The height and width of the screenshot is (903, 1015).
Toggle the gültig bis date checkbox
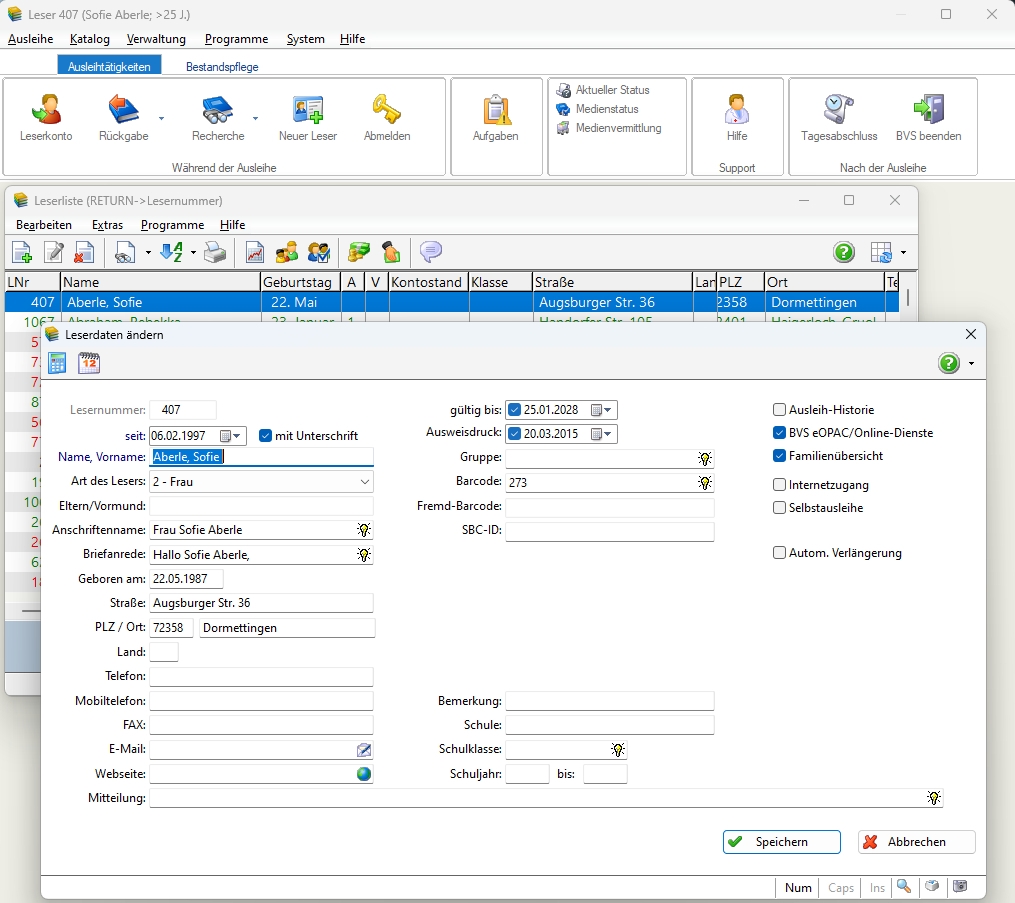(x=515, y=410)
